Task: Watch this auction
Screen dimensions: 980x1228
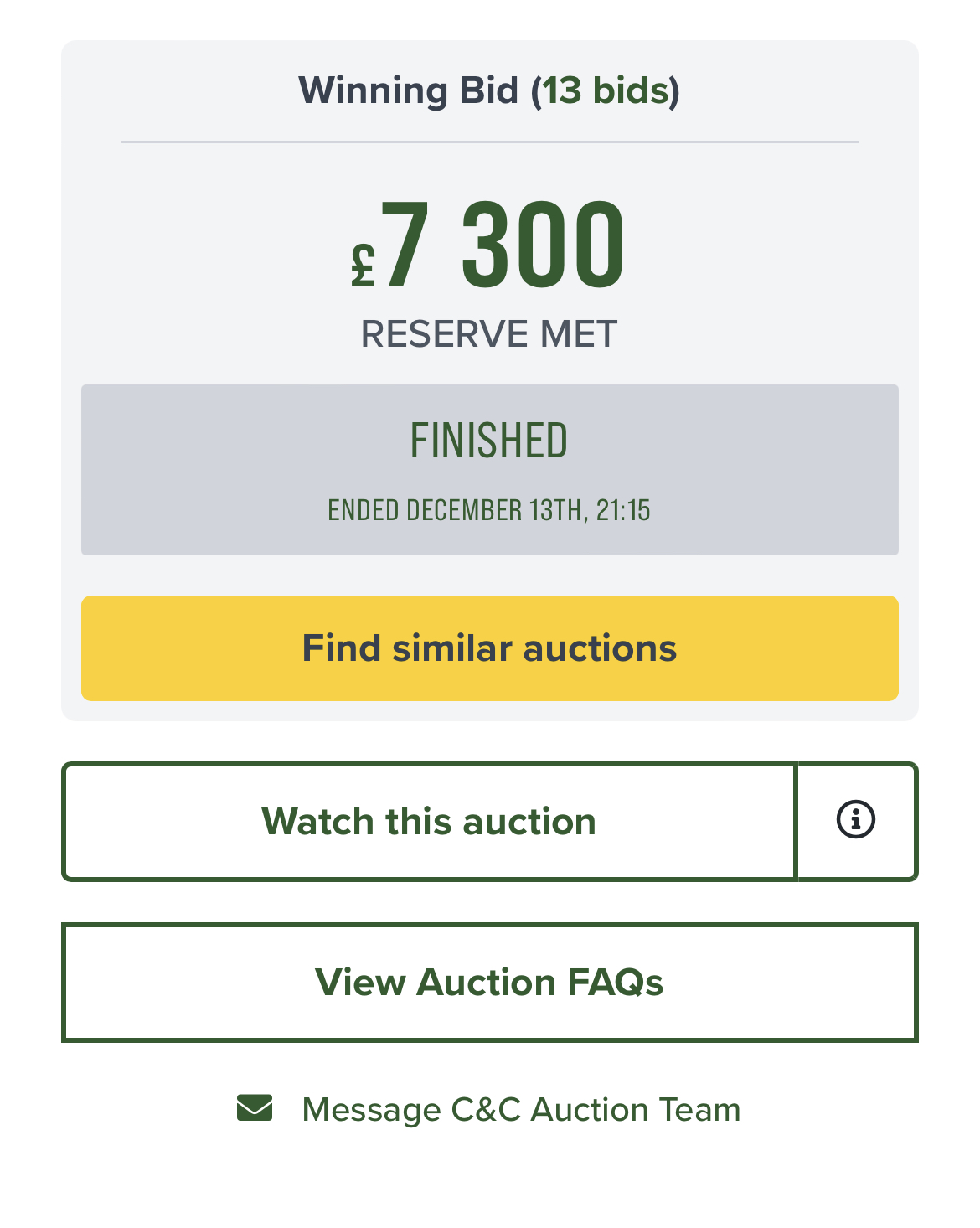Action: pyautogui.click(x=428, y=822)
